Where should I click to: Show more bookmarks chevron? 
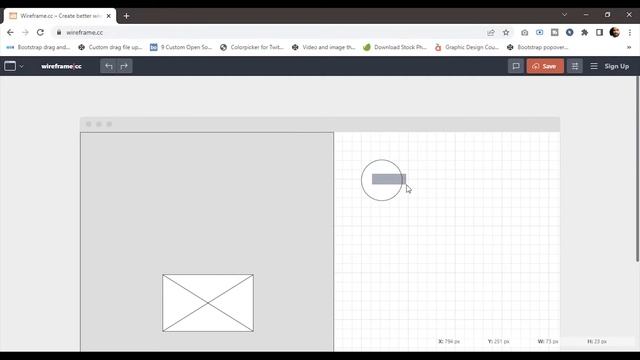(x=629, y=47)
